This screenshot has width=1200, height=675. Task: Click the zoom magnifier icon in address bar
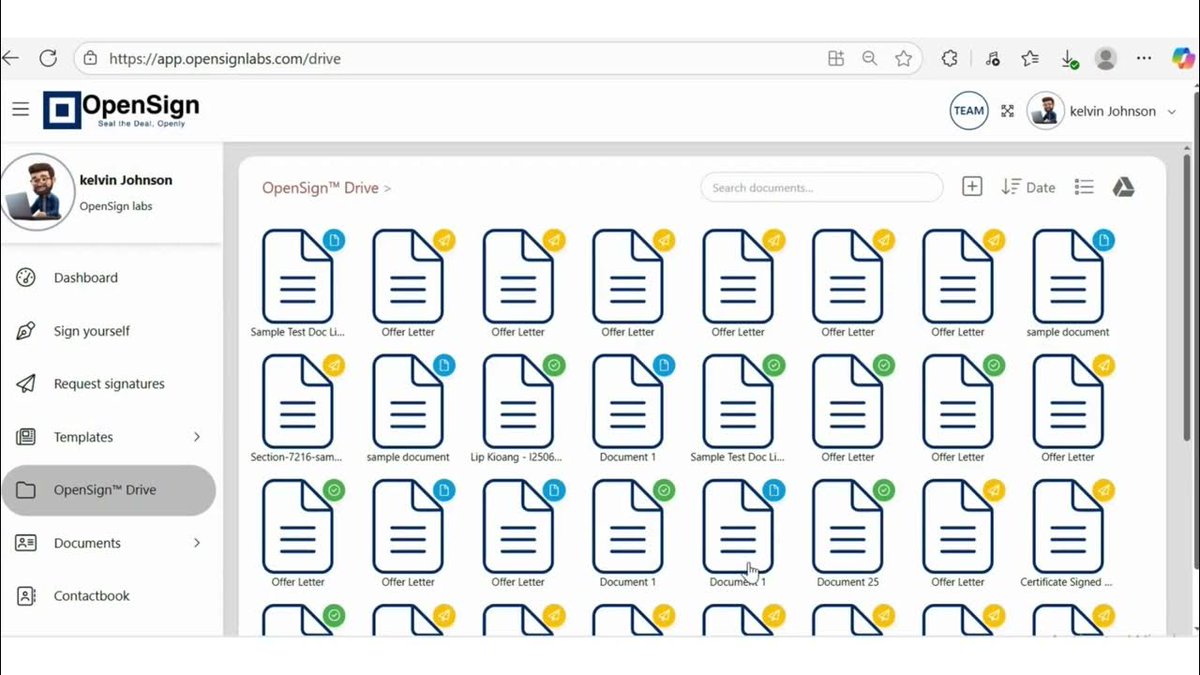870,59
